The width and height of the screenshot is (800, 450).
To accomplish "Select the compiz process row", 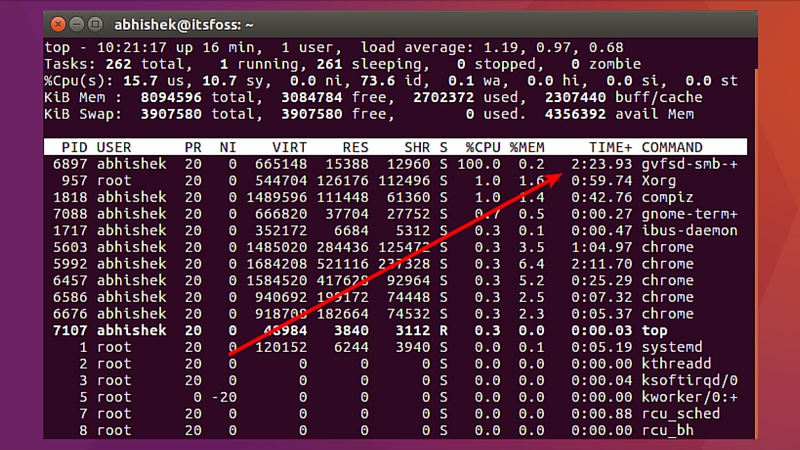I will pyautogui.click(x=395, y=197).
